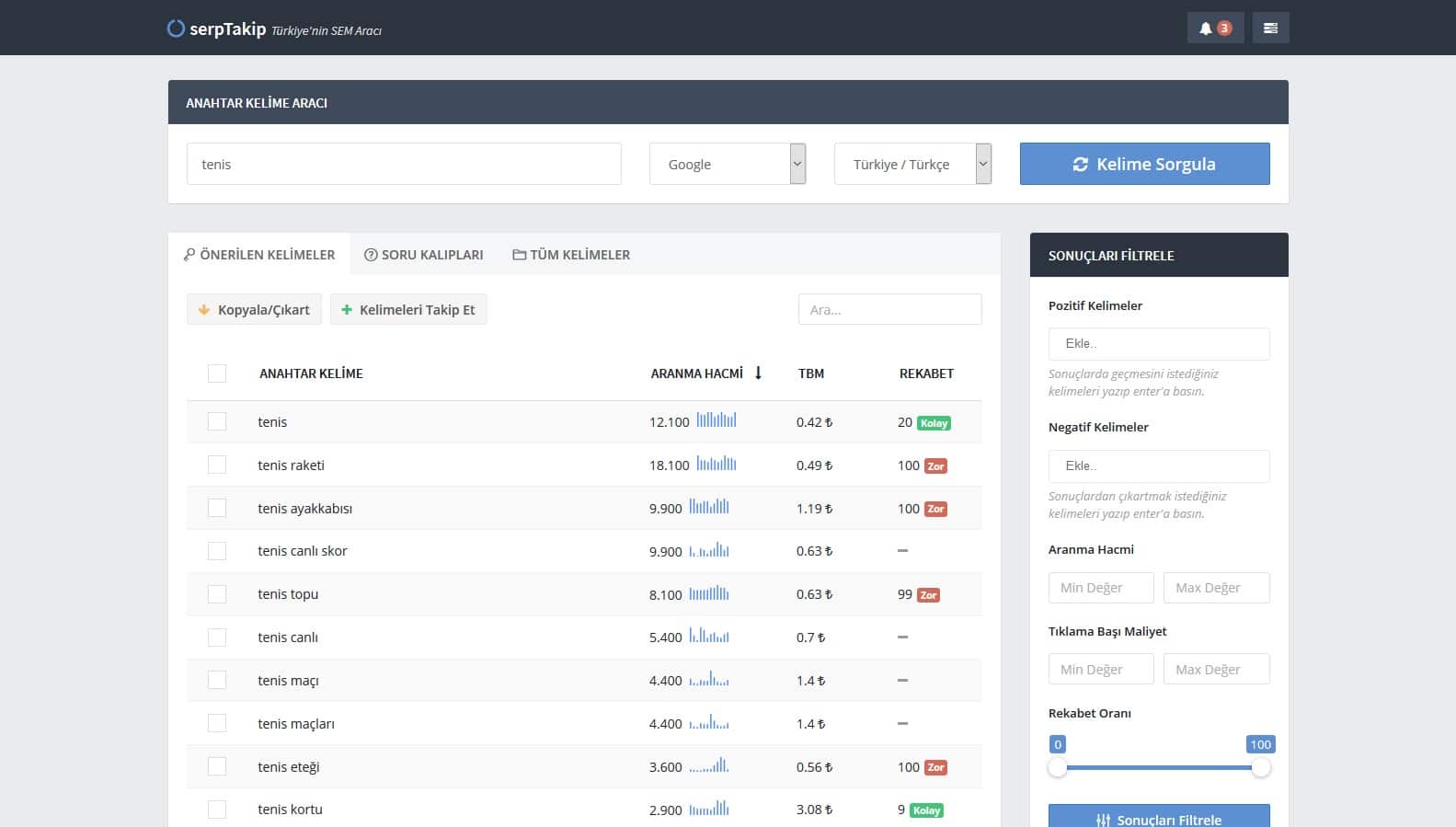Viewport: 1456px width, 827px height.
Task: Check the box for tenis topu
Action: coord(217,594)
